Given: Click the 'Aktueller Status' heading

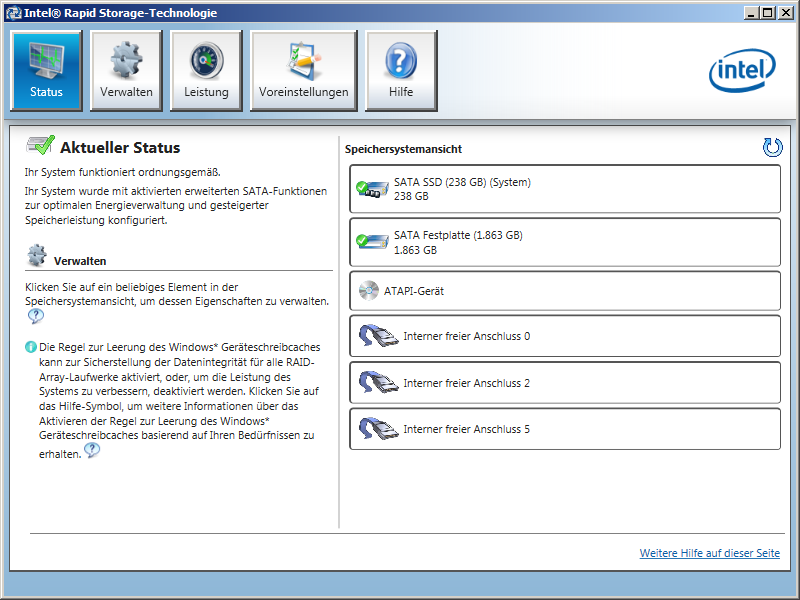Looking at the screenshot, I should click(x=120, y=147).
